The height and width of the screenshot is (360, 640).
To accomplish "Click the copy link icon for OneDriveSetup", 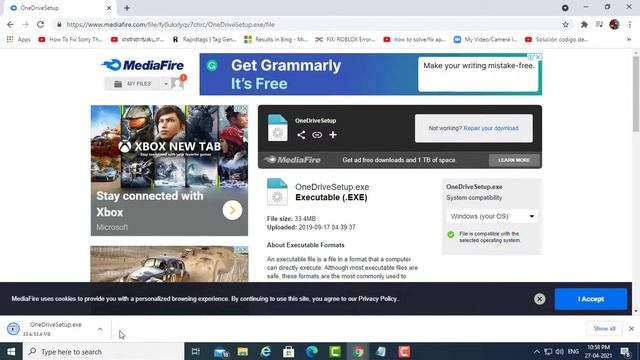I will (317, 135).
